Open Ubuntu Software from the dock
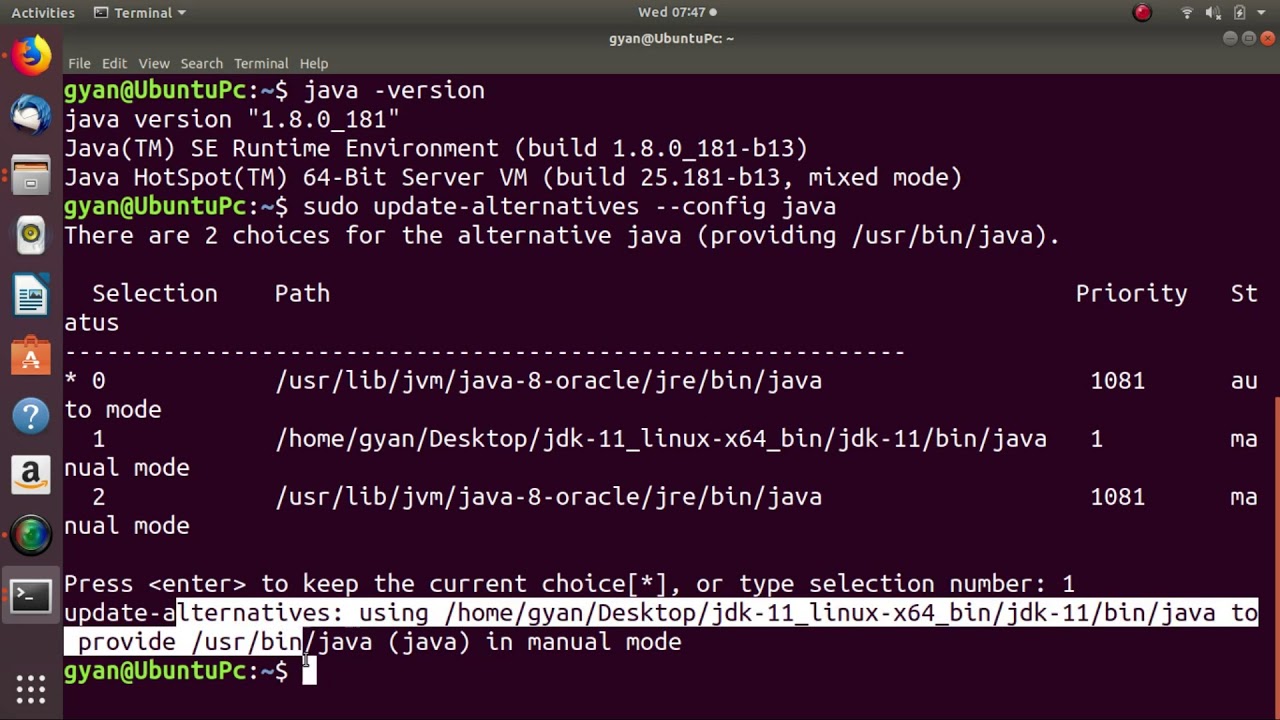 pos(31,356)
